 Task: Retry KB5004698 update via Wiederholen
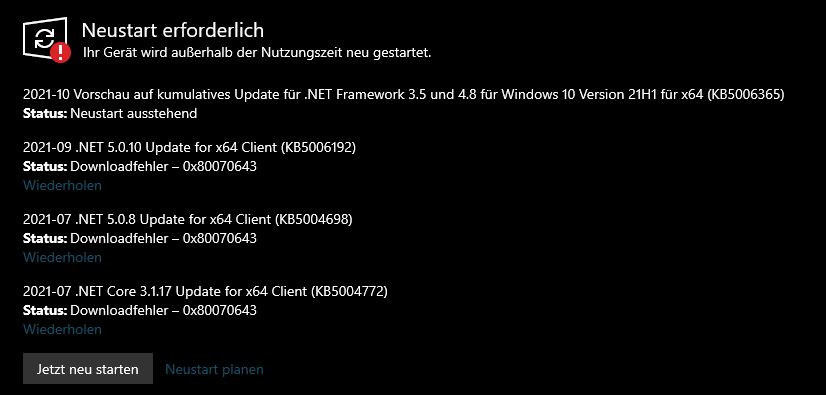point(62,258)
